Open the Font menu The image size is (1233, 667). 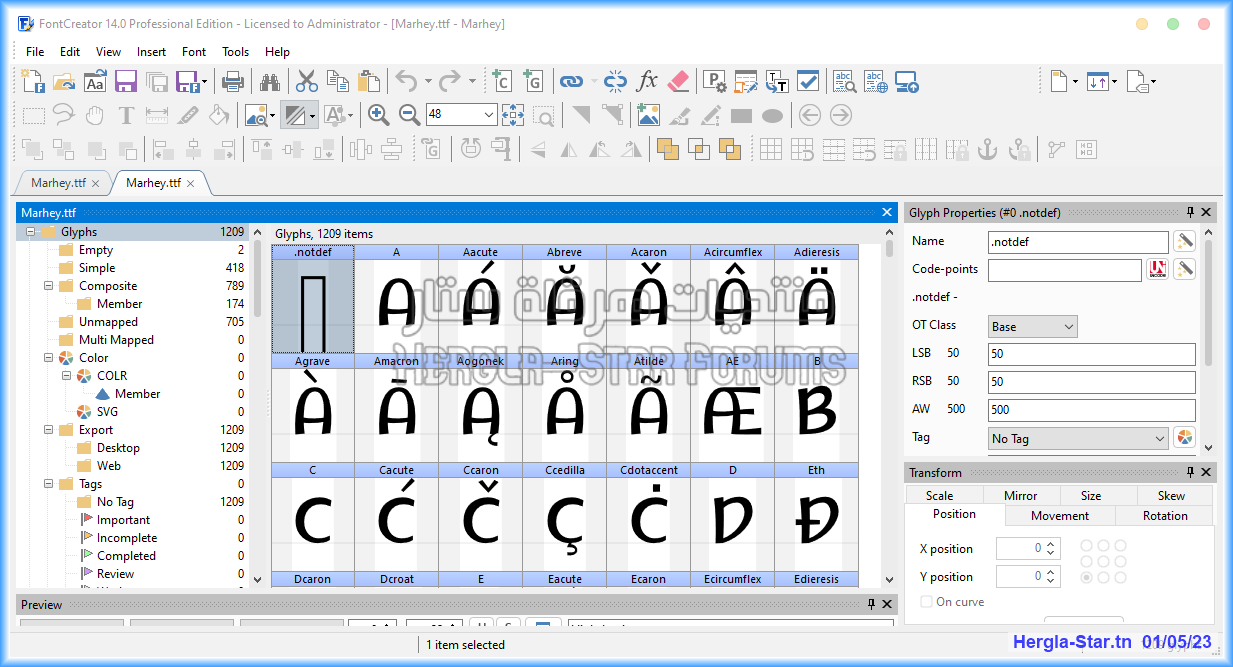(194, 52)
